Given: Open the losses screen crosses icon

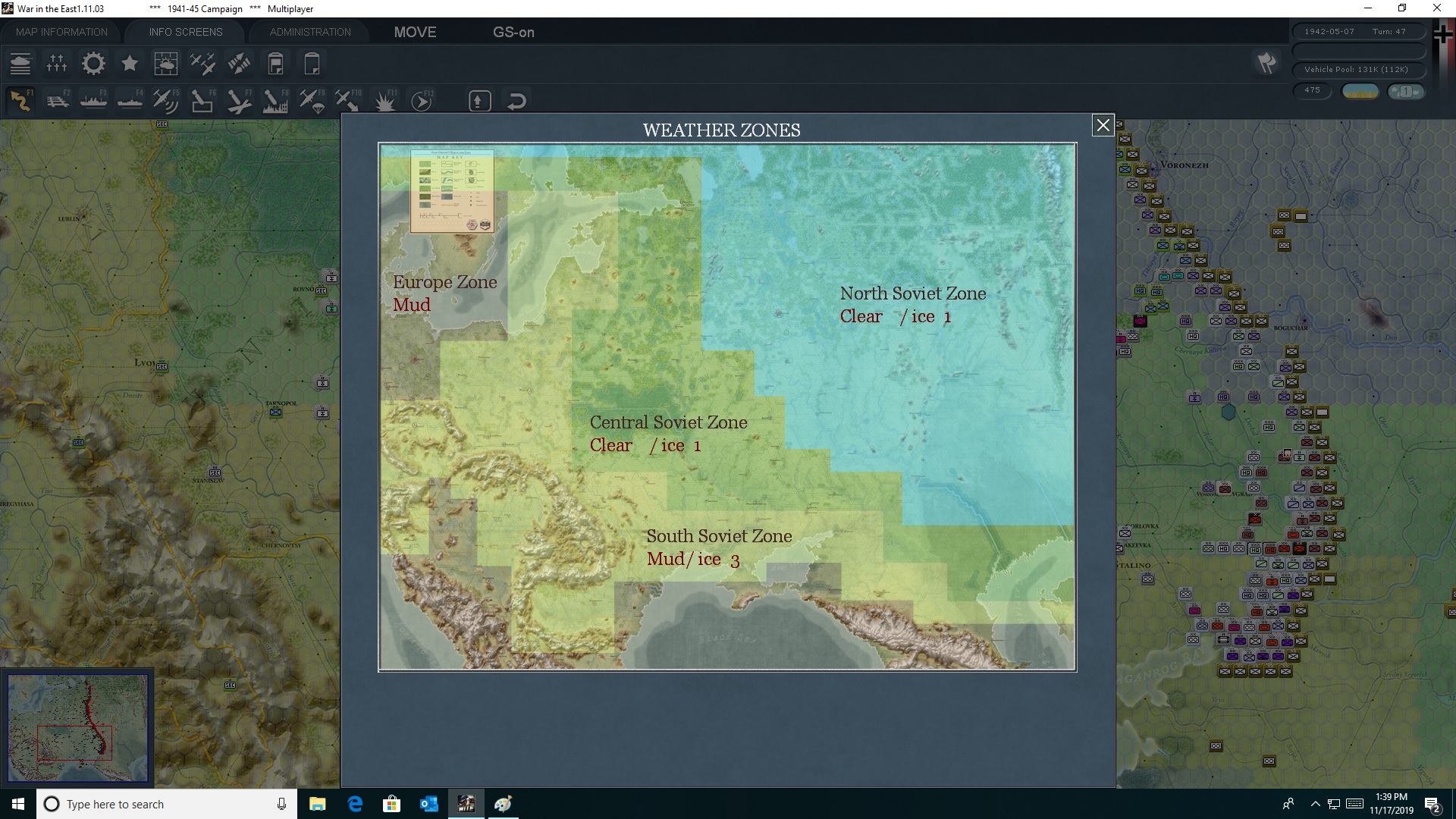Looking at the screenshot, I should [57, 63].
